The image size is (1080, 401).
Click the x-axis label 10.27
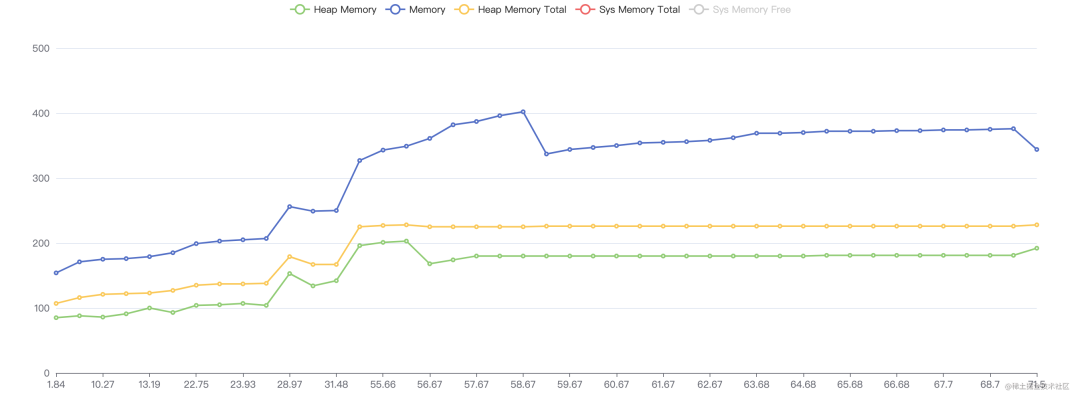point(103,384)
